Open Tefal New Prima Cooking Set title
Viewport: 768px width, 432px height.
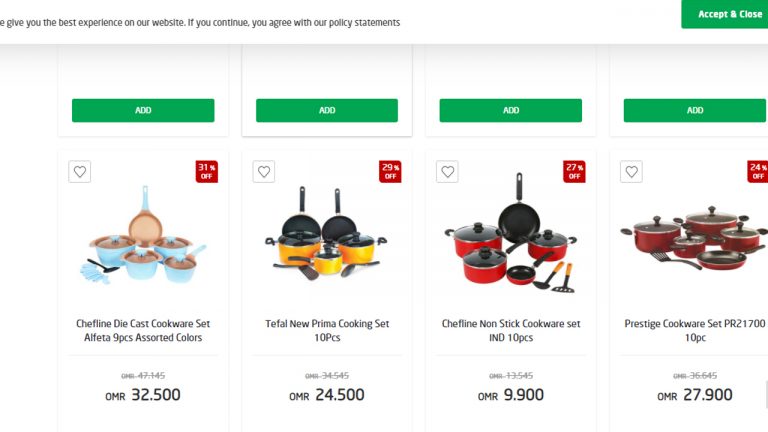(x=327, y=331)
